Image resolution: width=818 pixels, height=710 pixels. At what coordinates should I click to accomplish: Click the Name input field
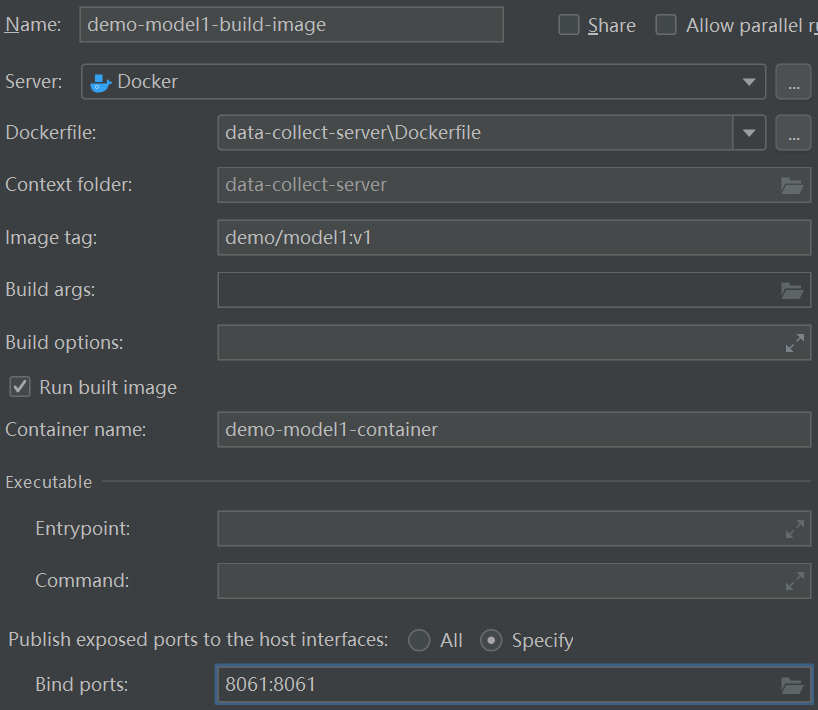pos(290,25)
